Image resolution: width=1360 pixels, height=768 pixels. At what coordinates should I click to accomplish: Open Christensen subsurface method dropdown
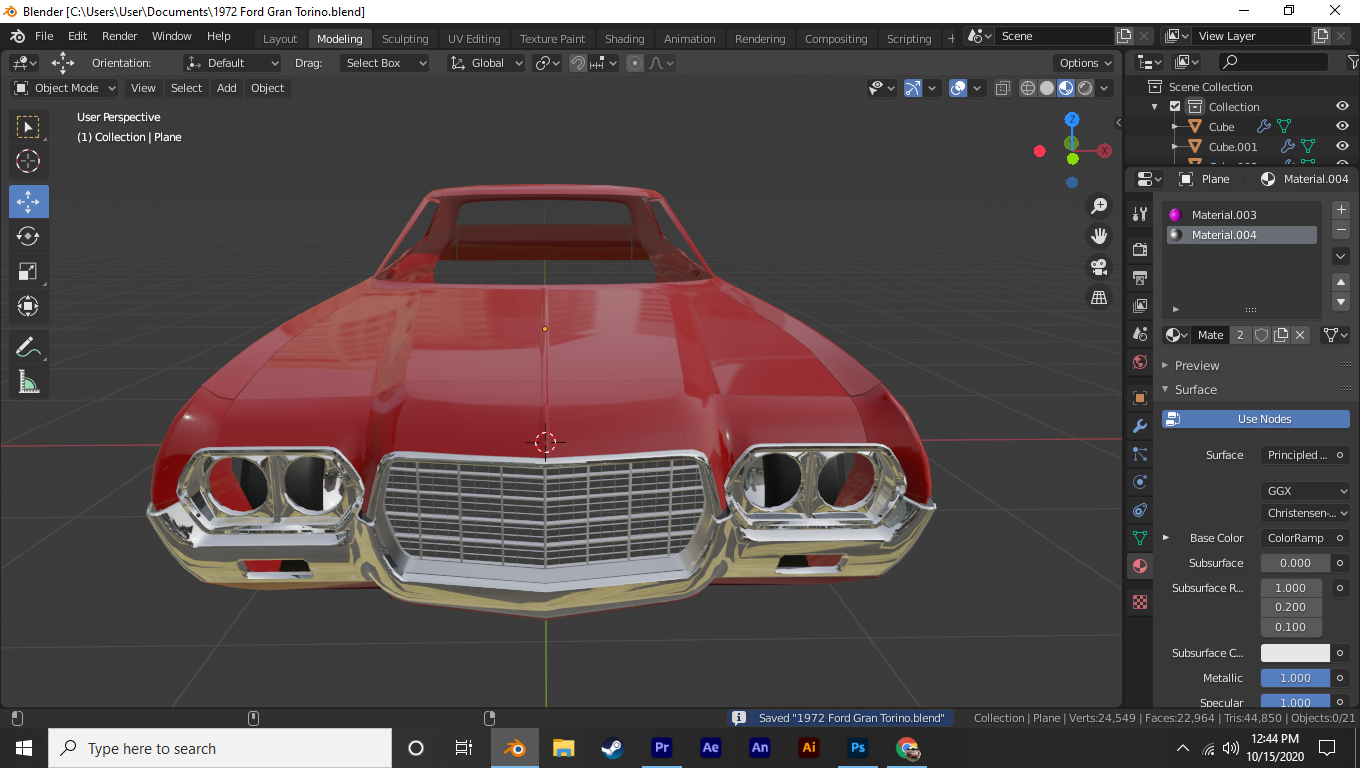1305,513
